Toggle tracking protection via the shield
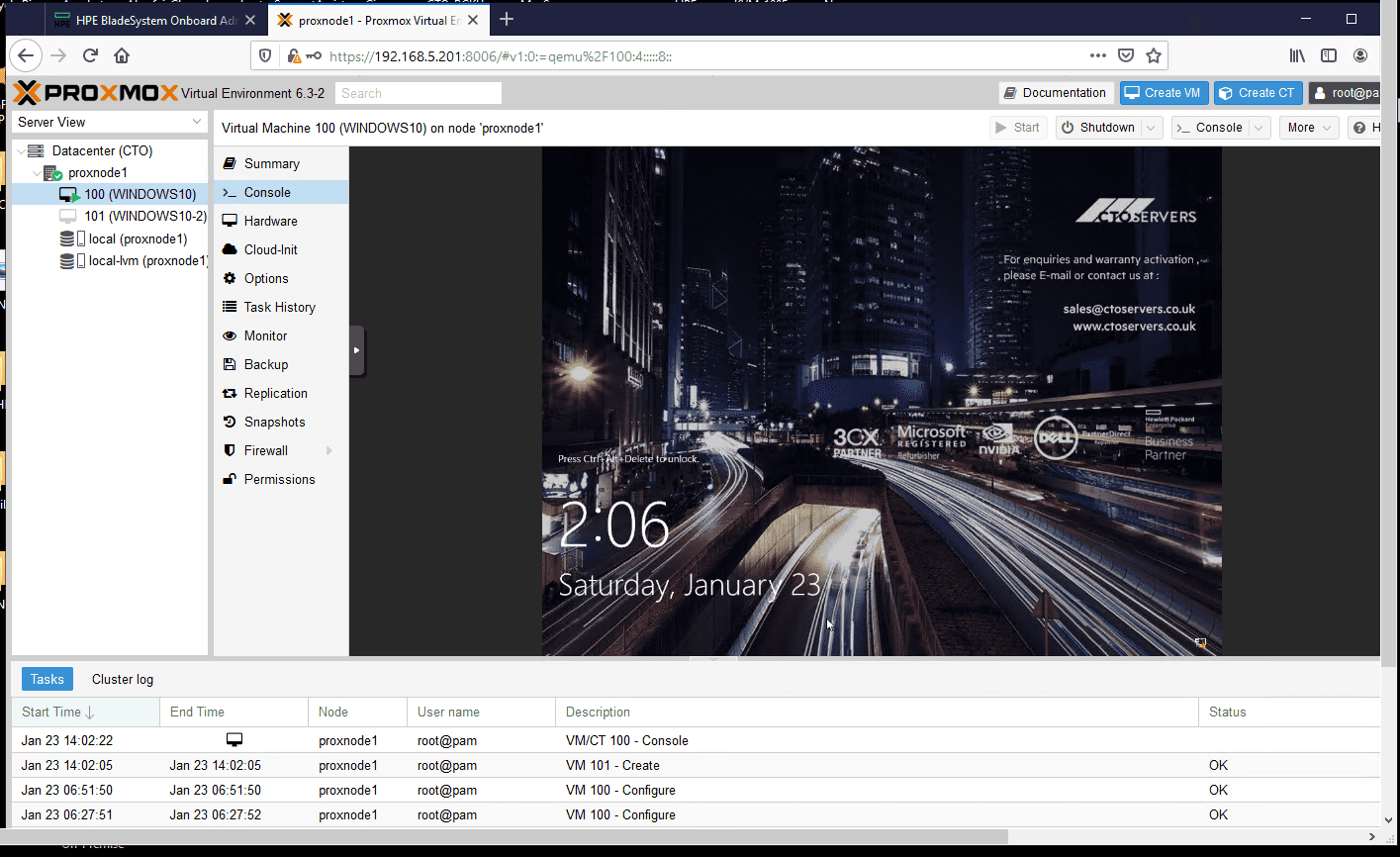1400x857 pixels. (263, 55)
